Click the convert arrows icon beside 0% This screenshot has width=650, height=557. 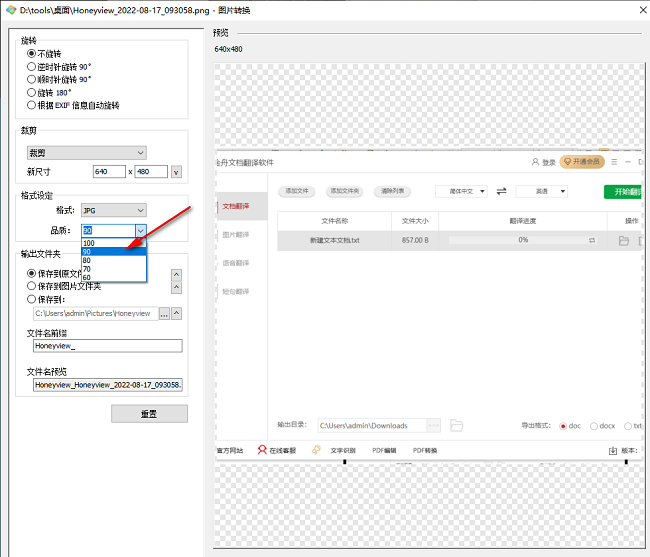592,240
